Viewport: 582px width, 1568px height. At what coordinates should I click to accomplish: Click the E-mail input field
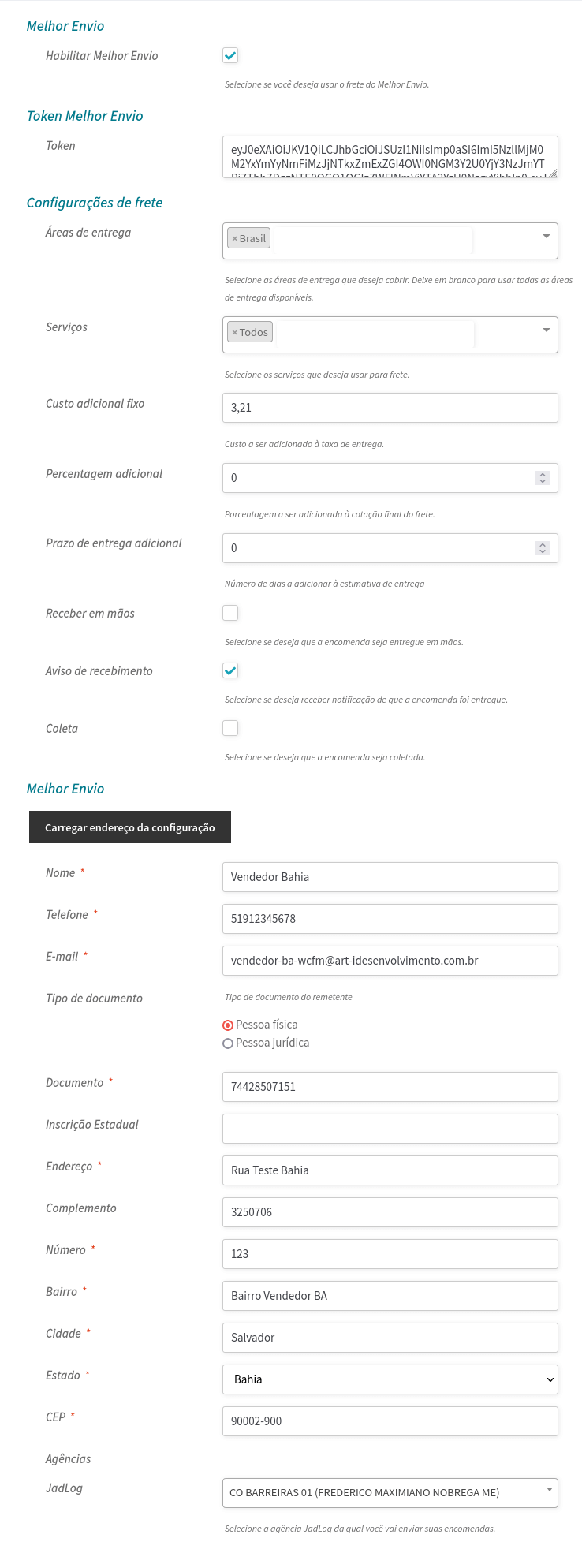click(x=390, y=961)
